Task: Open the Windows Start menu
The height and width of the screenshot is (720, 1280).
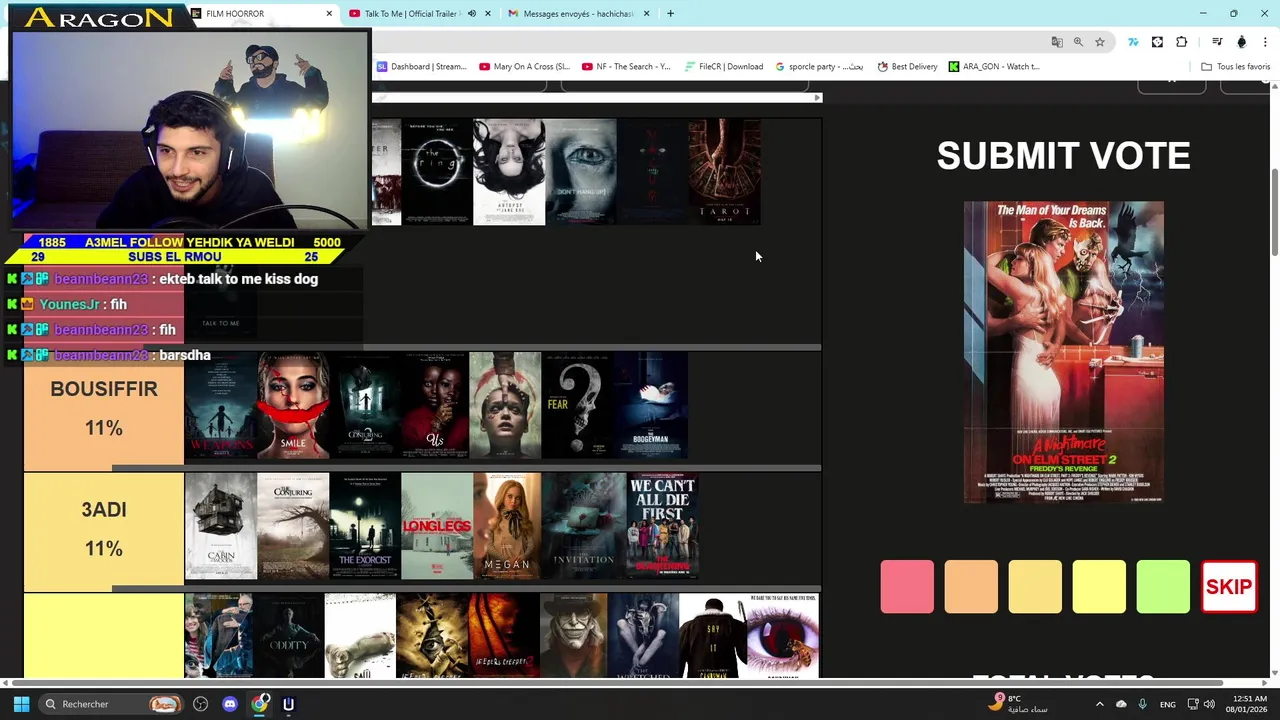Action: tap(21, 704)
